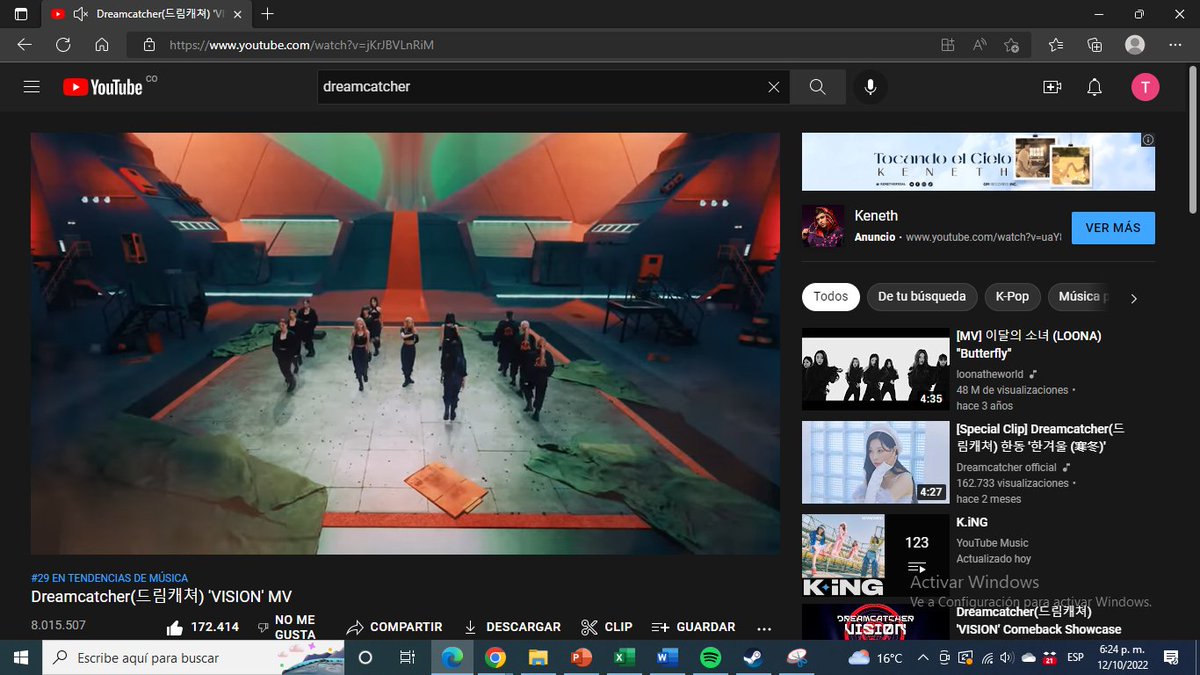Mute the Dreamcatcher tab speaker icon
The height and width of the screenshot is (675, 1200).
tap(81, 14)
